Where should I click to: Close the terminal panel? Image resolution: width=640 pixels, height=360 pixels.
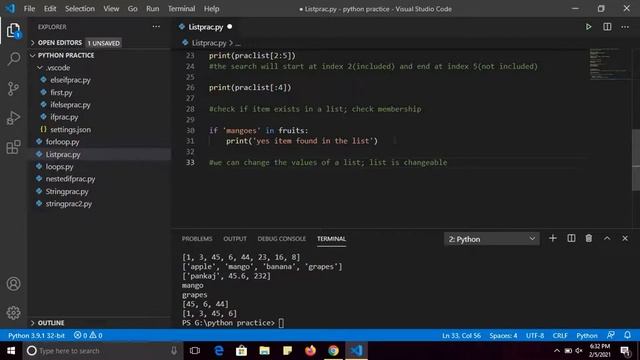coord(625,238)
